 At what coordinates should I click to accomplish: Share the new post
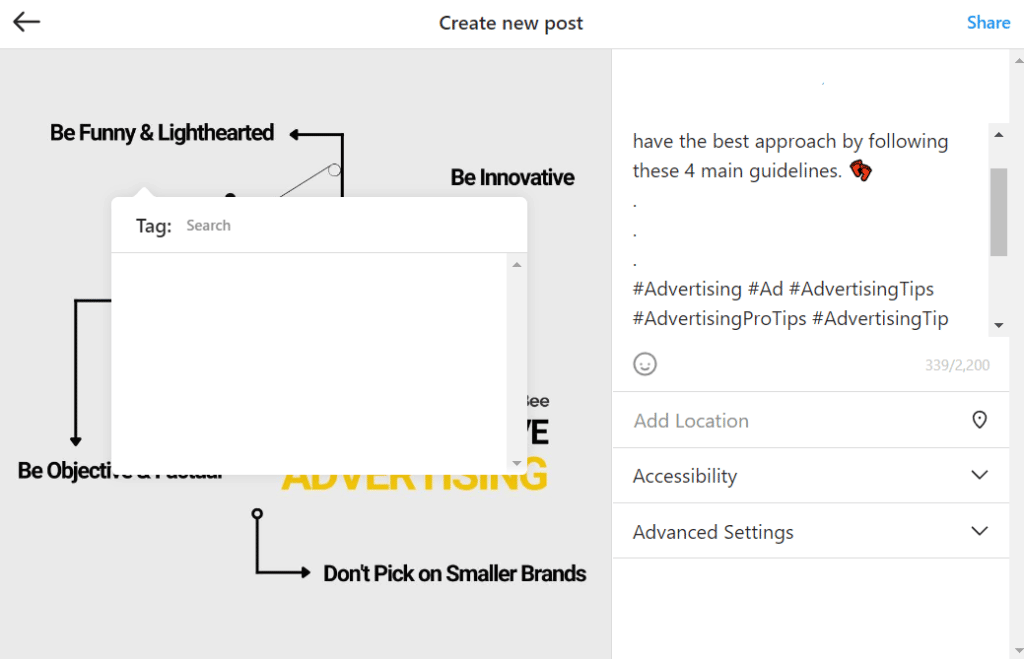click(x=988, y=23)
